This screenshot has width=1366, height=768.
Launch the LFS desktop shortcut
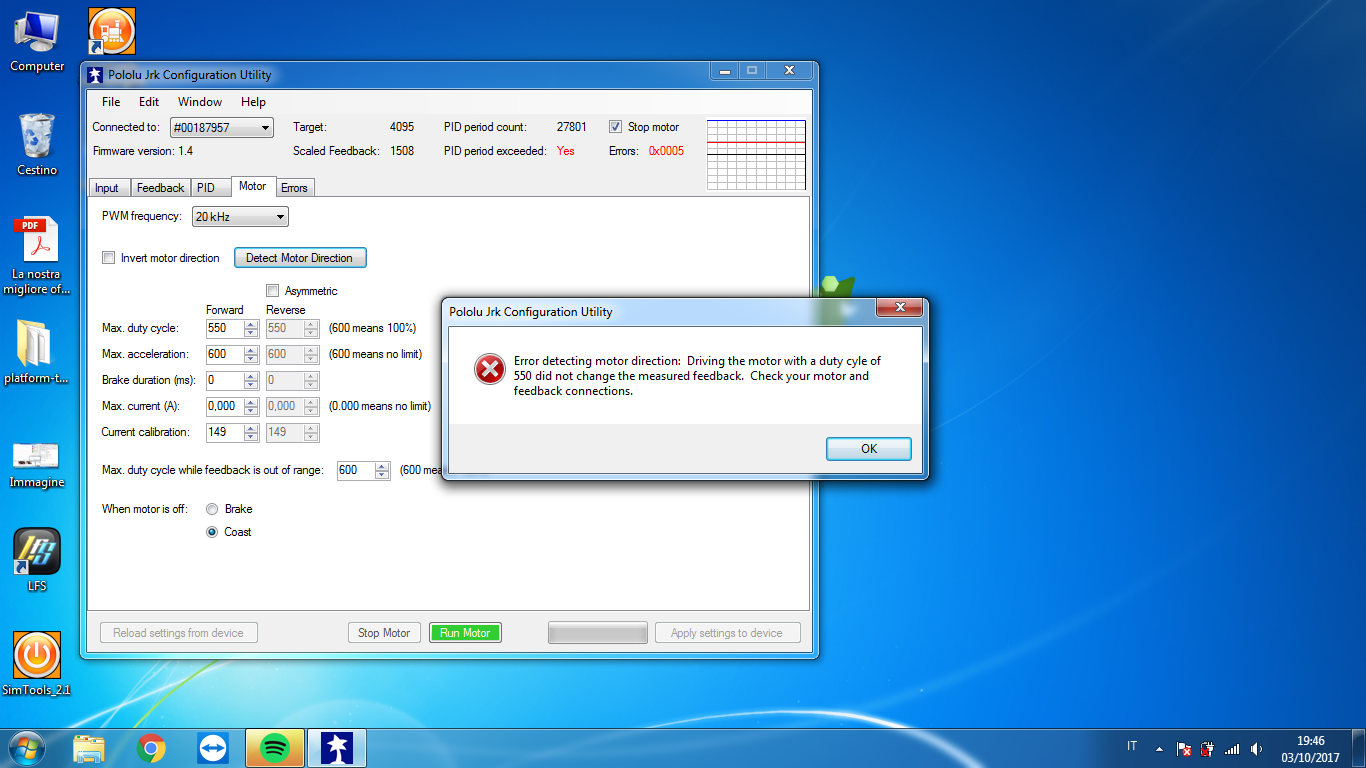(x=37, y=560)
